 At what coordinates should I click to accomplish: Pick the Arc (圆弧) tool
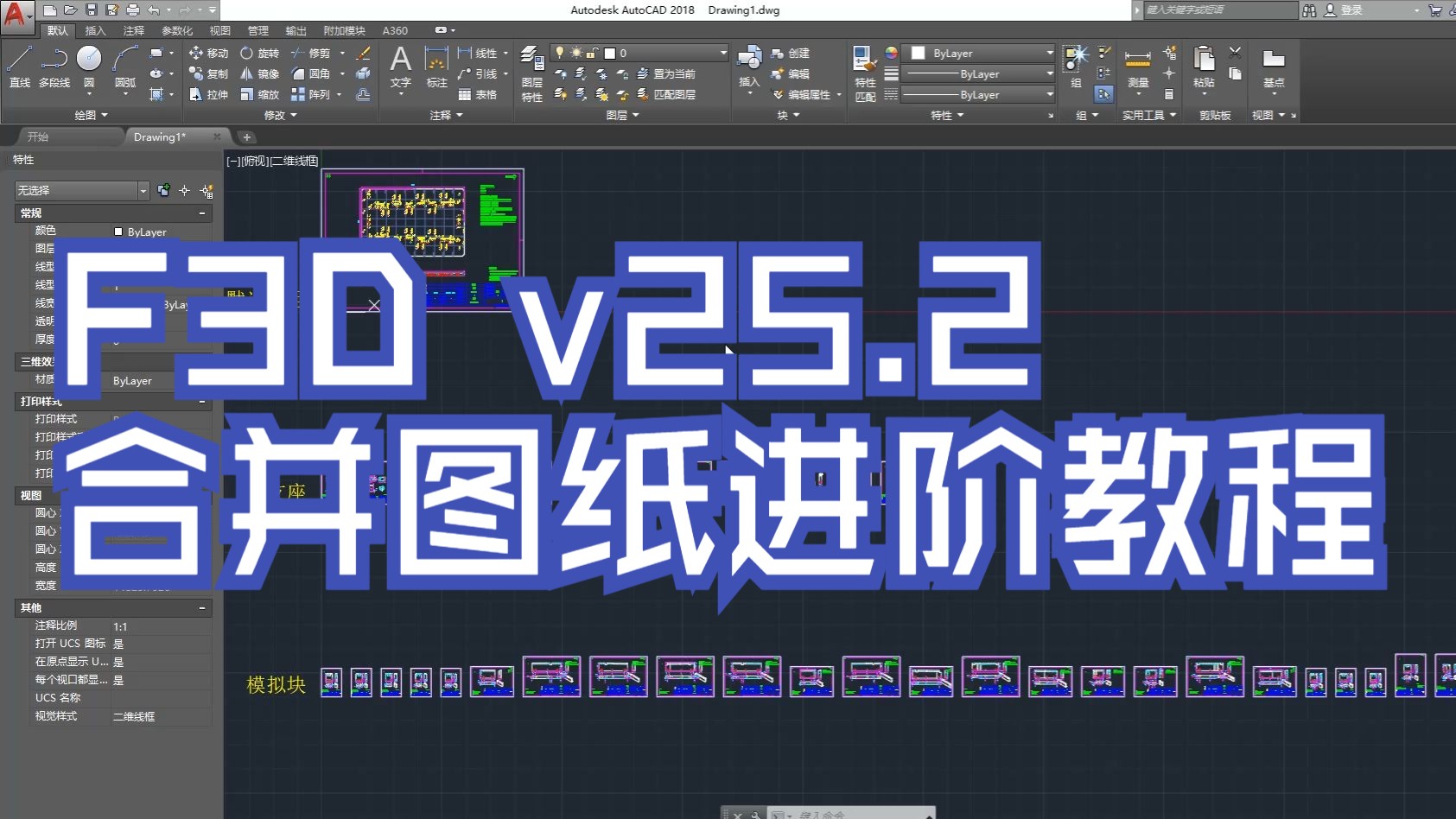point(125,66)
